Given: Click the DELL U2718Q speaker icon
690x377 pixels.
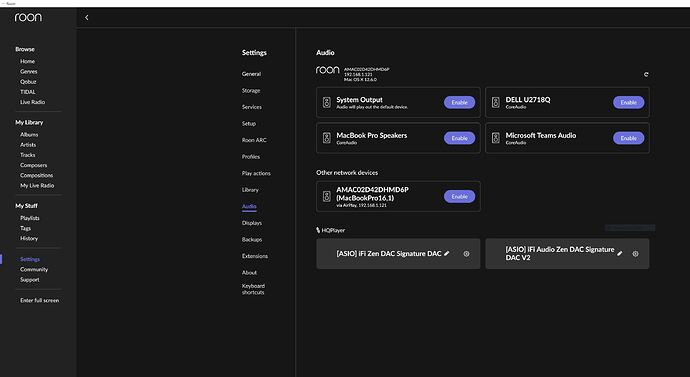Looking at the screenshot, I should click(x=495, y=102).
